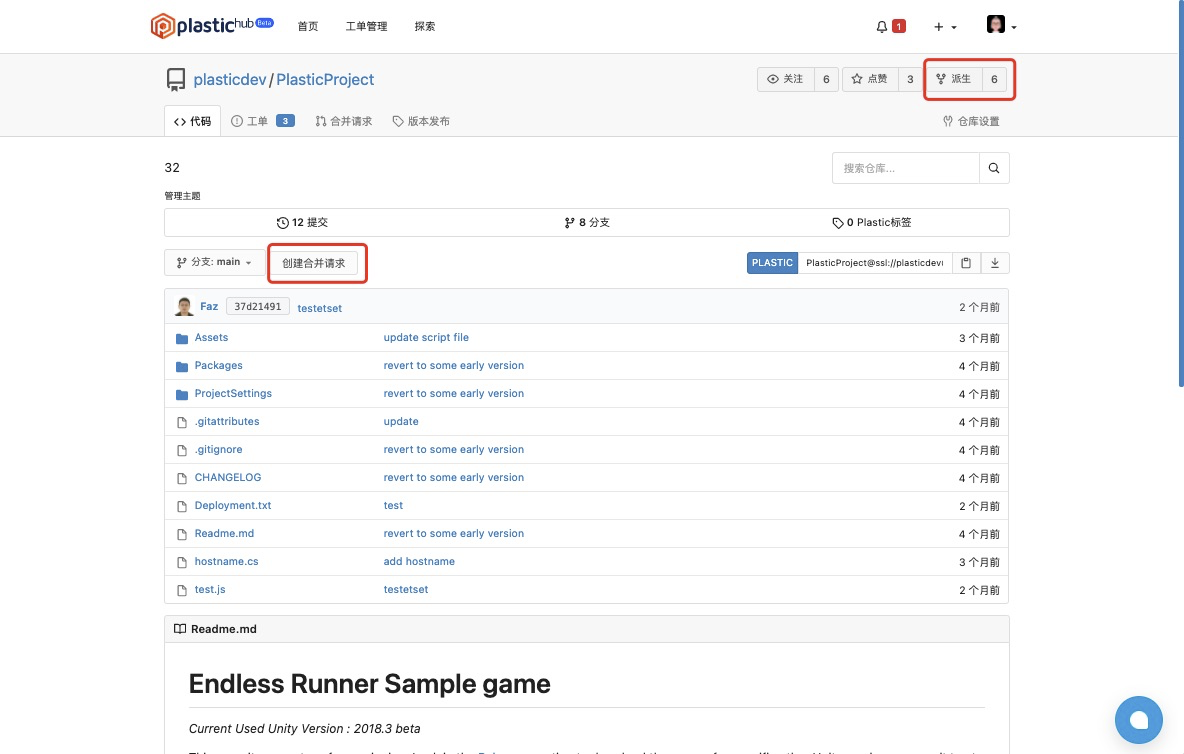Viewport: 1184px width, 754px height.
Task: Open stars count 3 next to 点赞
Action: coord(910,79)
